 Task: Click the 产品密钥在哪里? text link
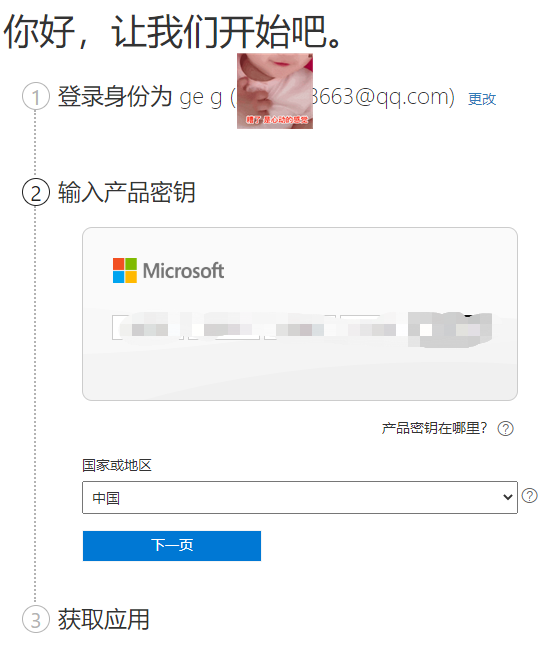[x=434, y=428]
